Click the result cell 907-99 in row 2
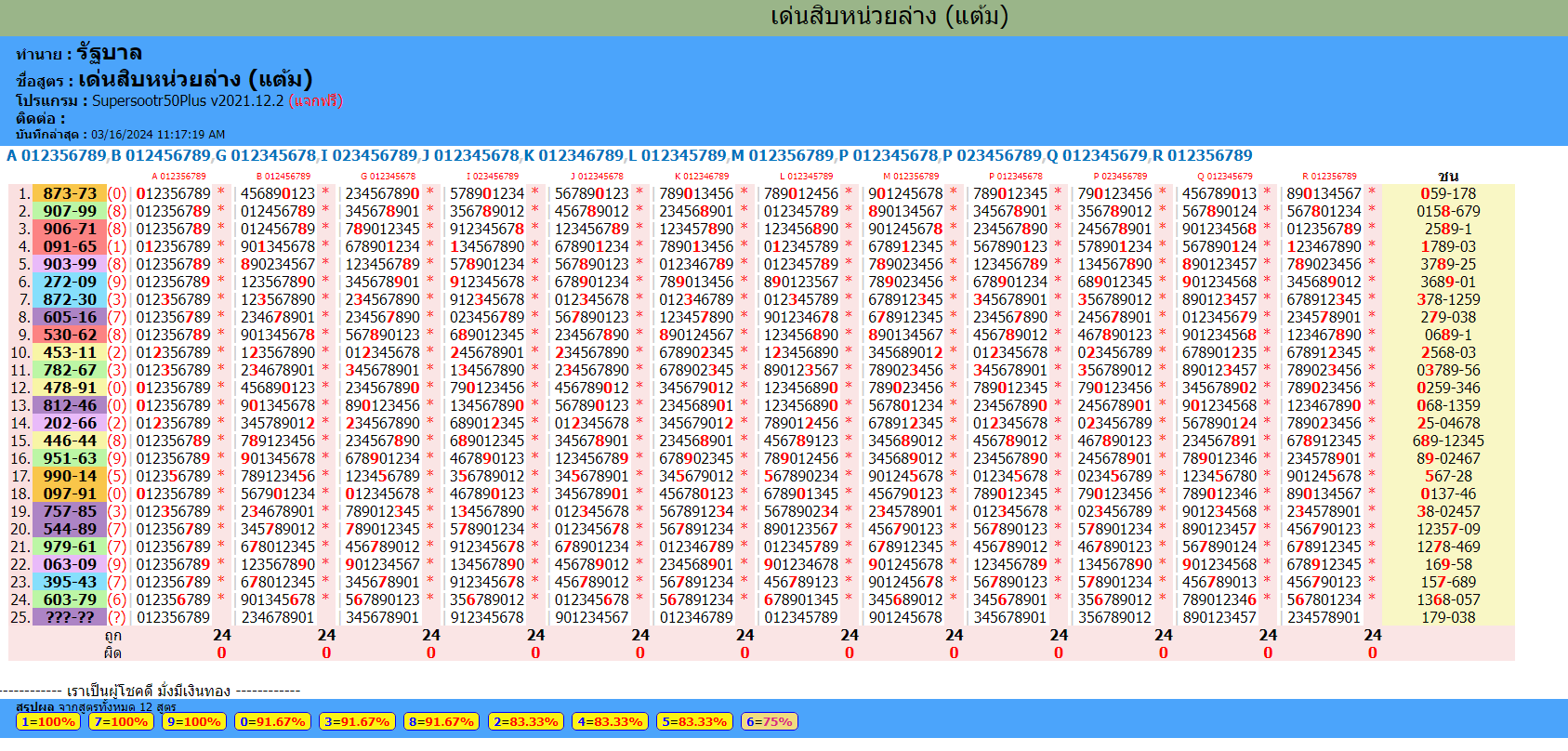The image size is (1568, 751). (x=70, y=211)
